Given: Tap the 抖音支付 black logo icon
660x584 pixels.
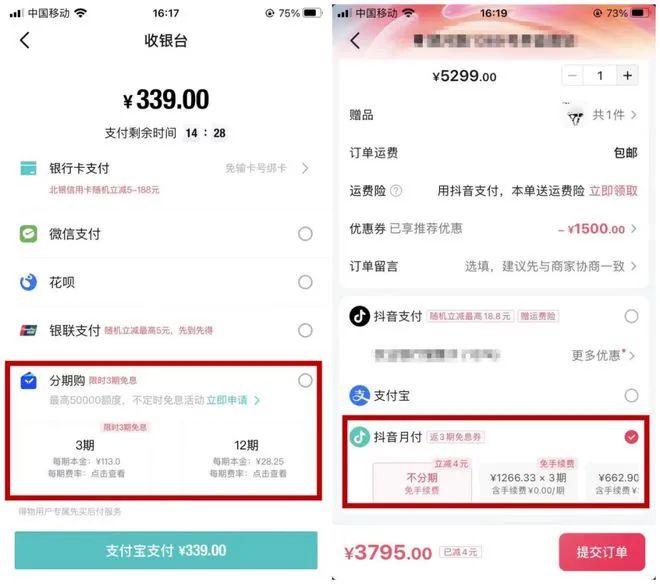Looking at the screenshot, I should (359, 316).
